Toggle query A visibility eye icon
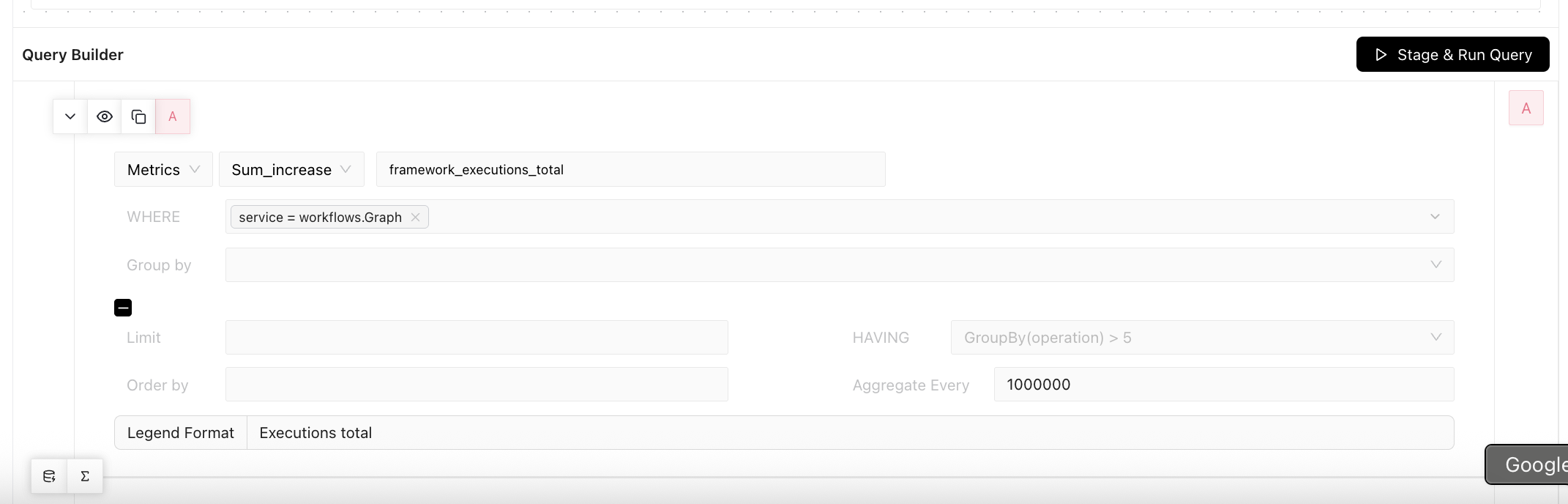 105,116
